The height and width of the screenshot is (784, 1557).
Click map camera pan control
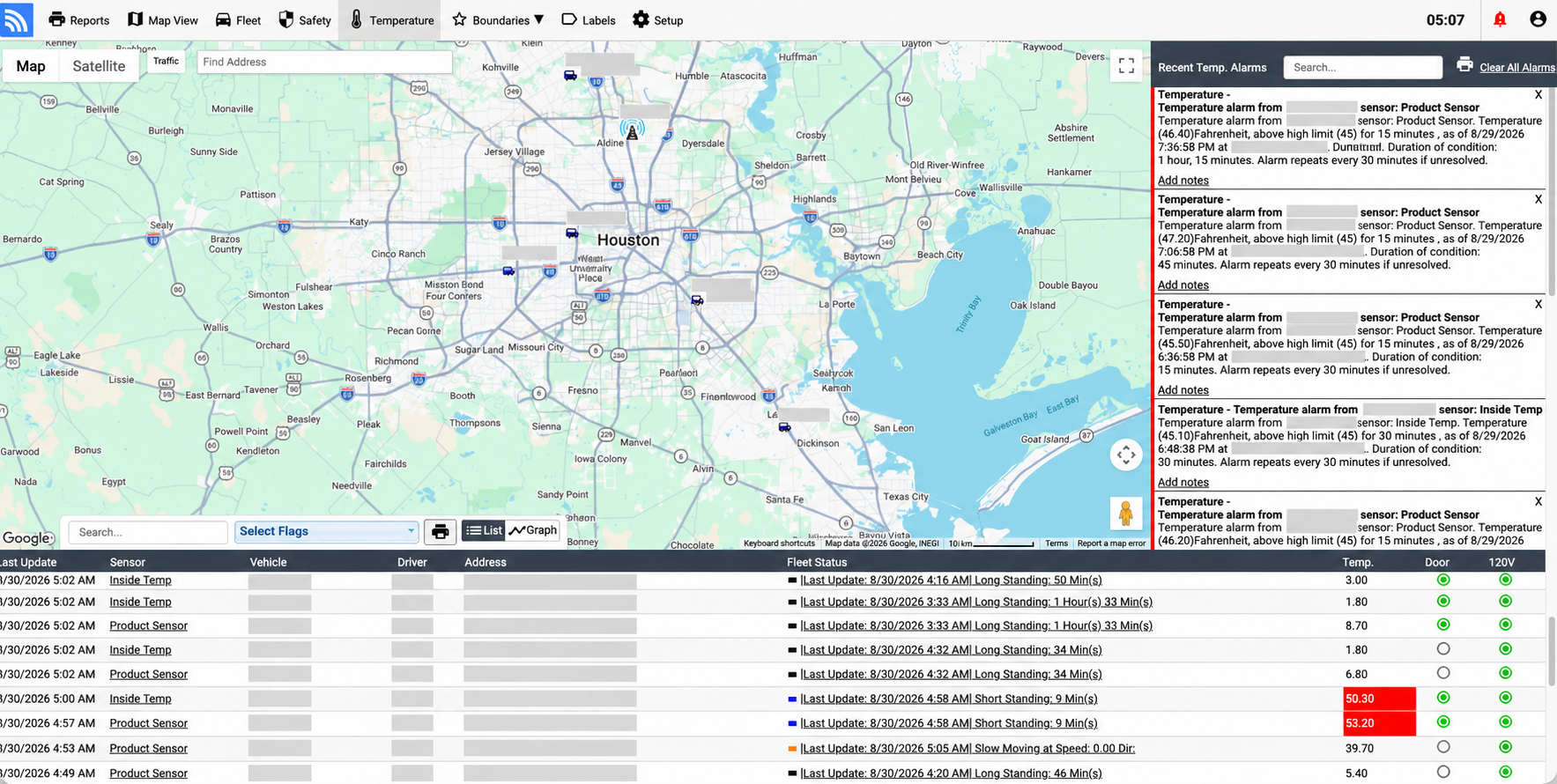1126,455
